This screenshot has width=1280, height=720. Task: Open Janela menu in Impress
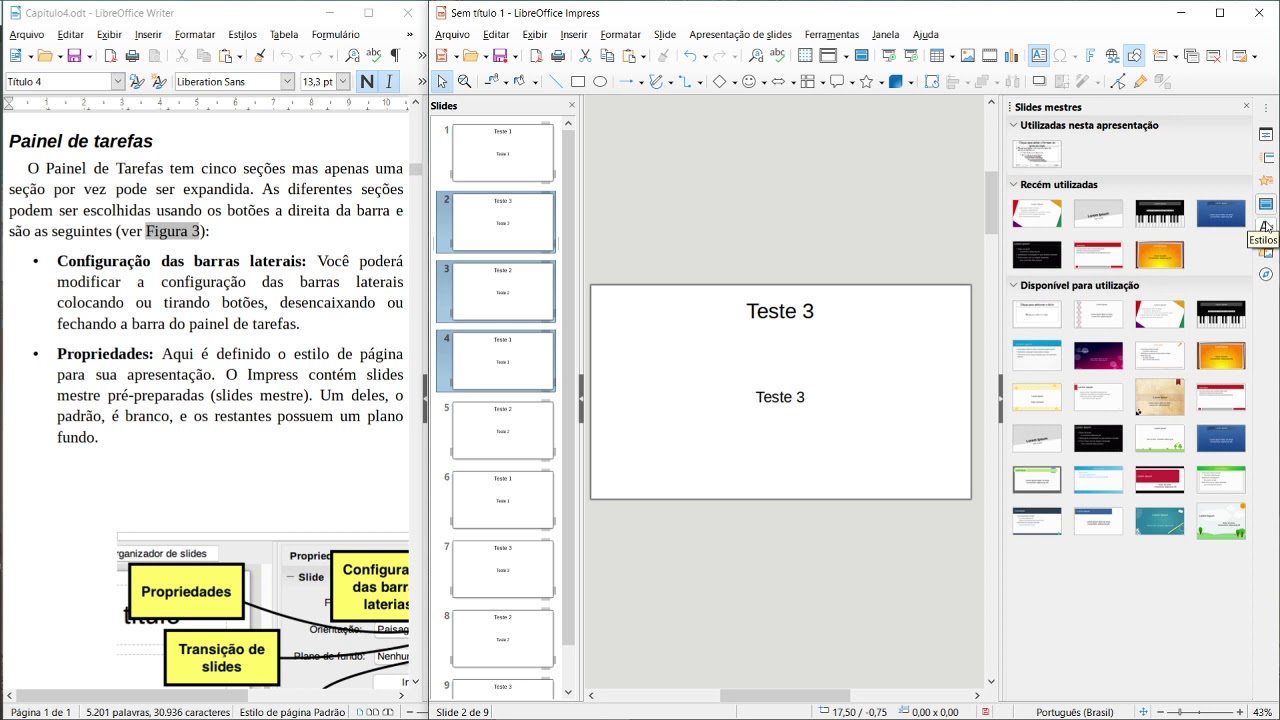pyautogui.click(x=885, y=34)
